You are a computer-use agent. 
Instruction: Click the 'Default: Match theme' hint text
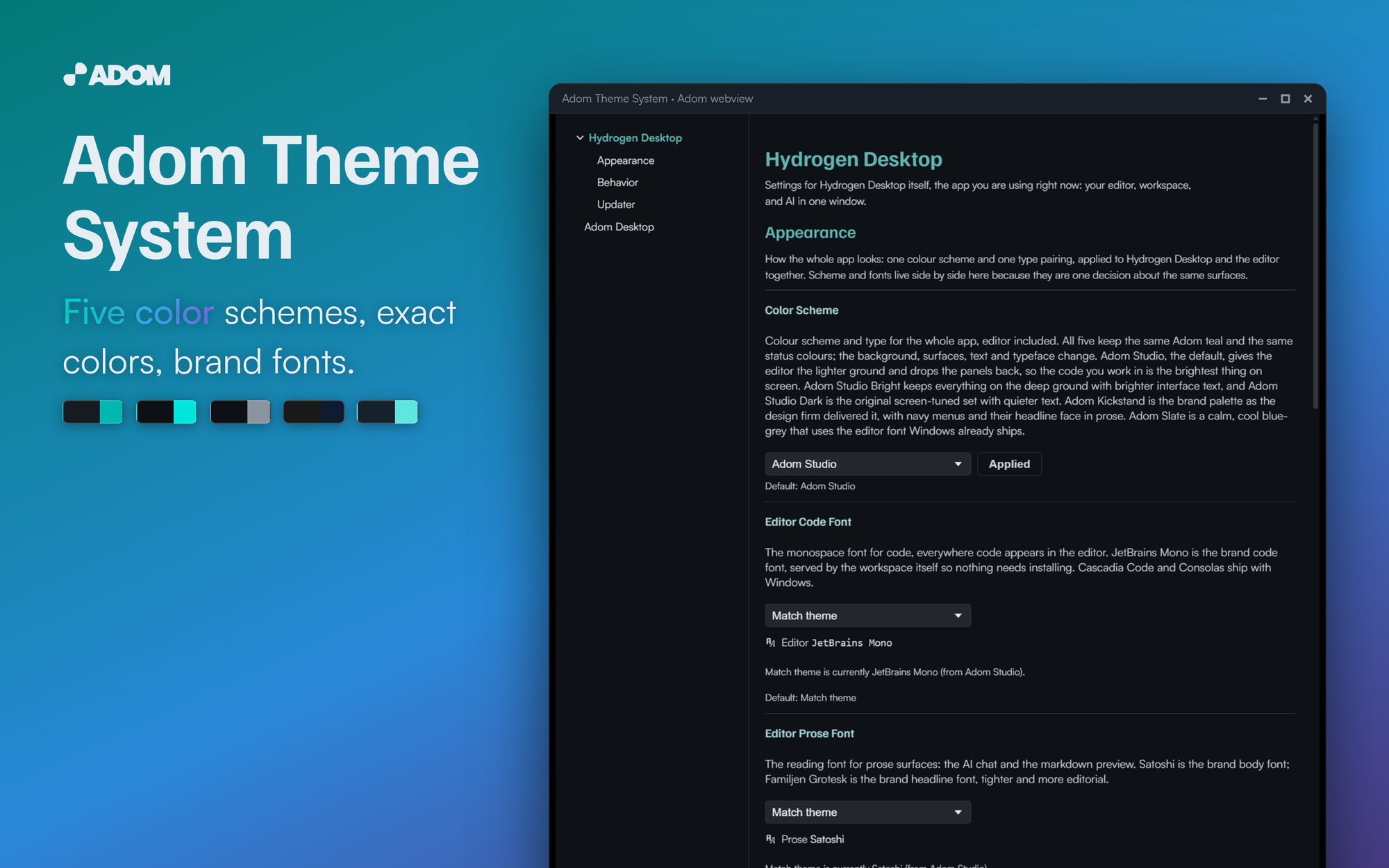coord(810,698)
